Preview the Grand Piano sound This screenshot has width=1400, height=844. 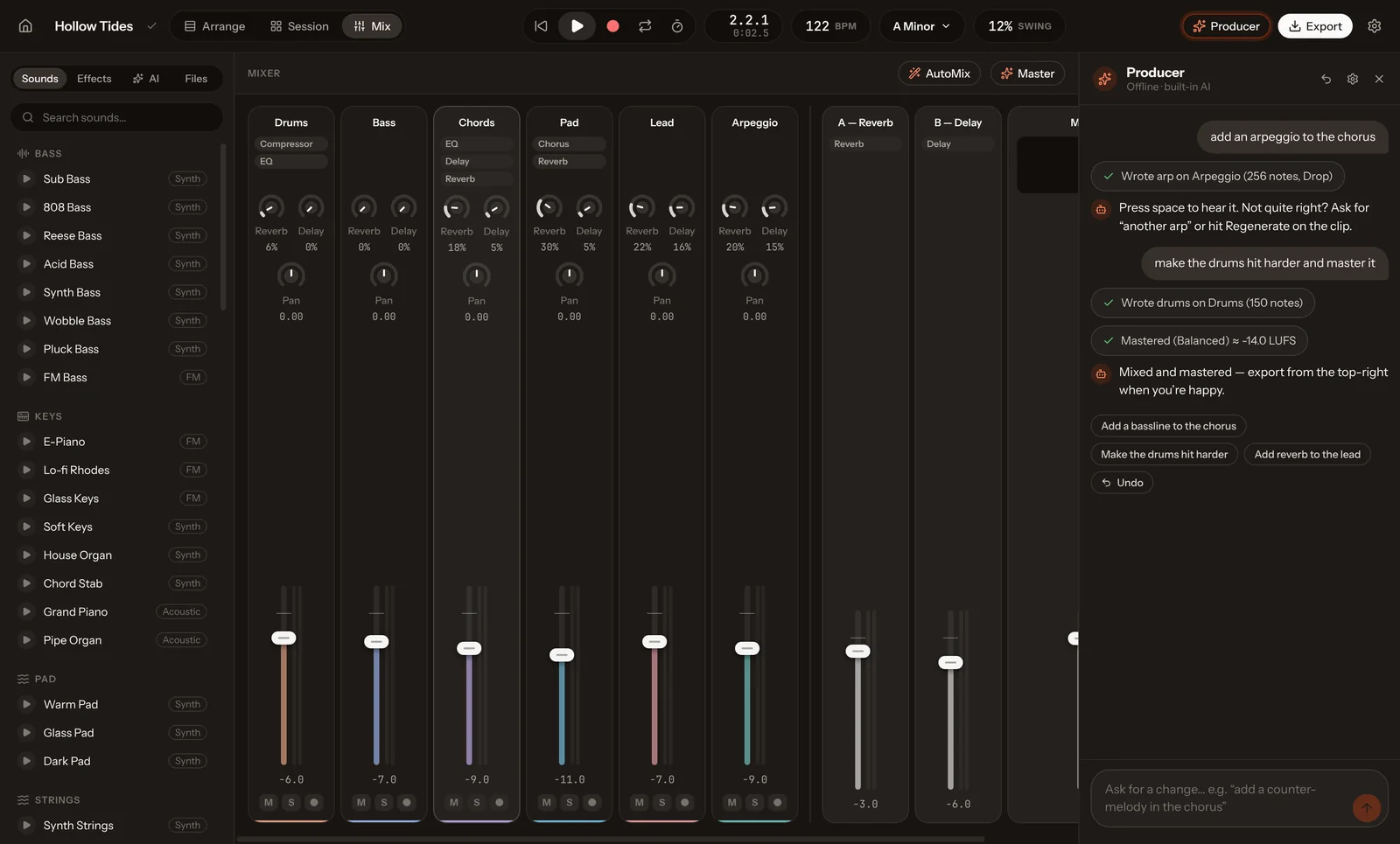point(26,611)
